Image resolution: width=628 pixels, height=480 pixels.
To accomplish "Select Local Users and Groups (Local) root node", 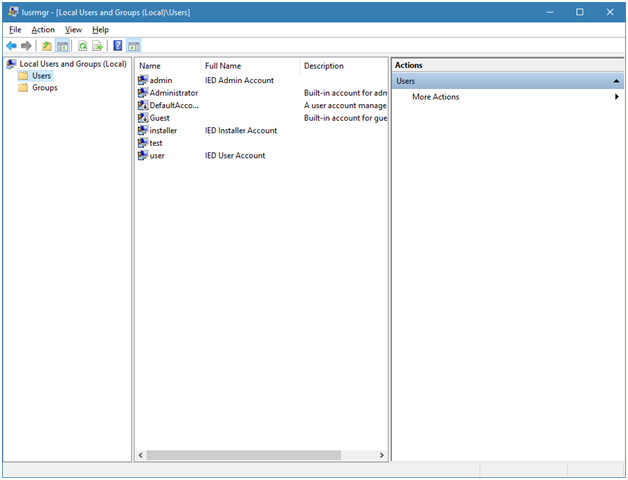I will click(x=72, y=64).
